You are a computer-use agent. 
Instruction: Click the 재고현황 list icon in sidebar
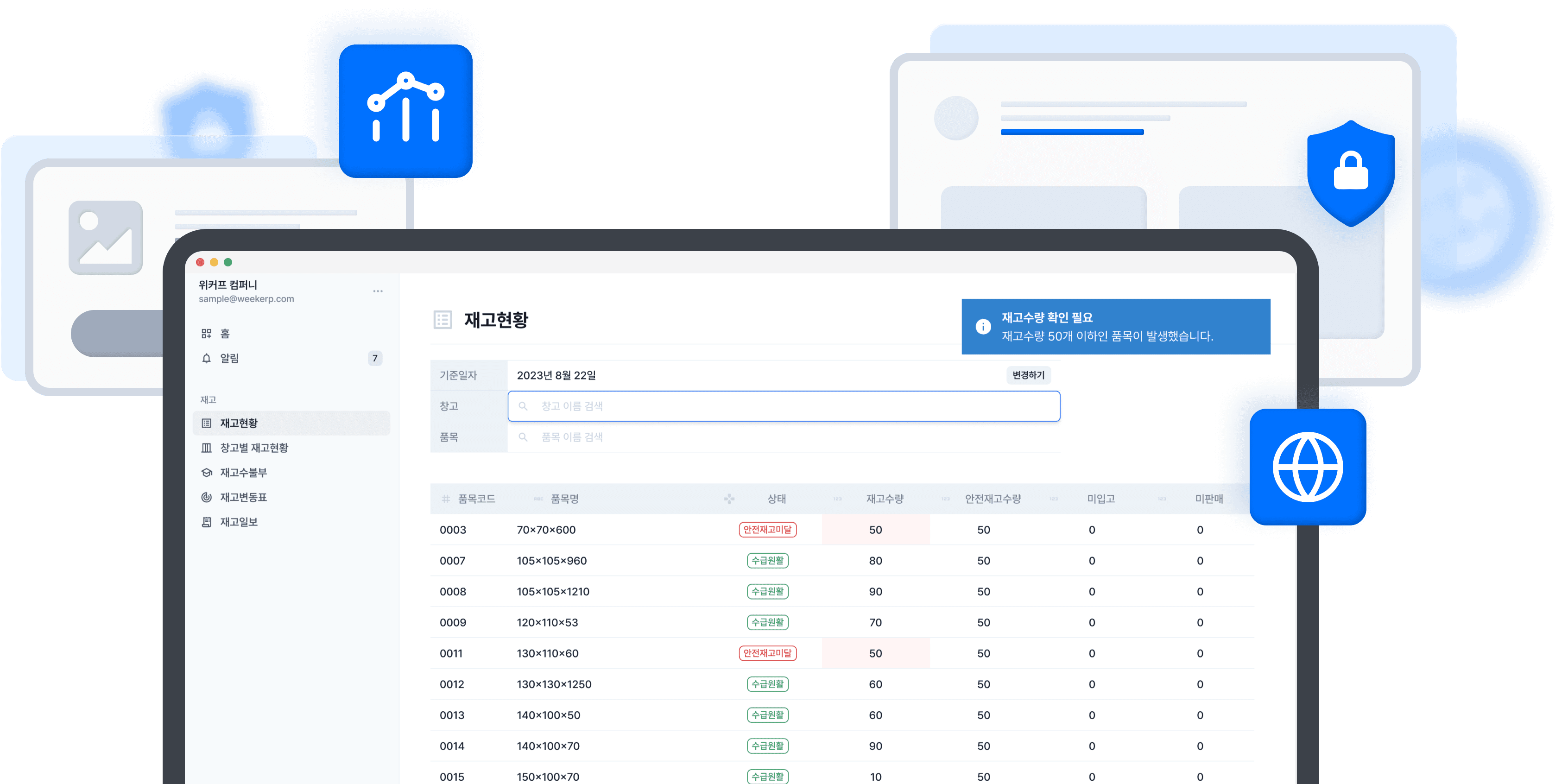(206, 423)
